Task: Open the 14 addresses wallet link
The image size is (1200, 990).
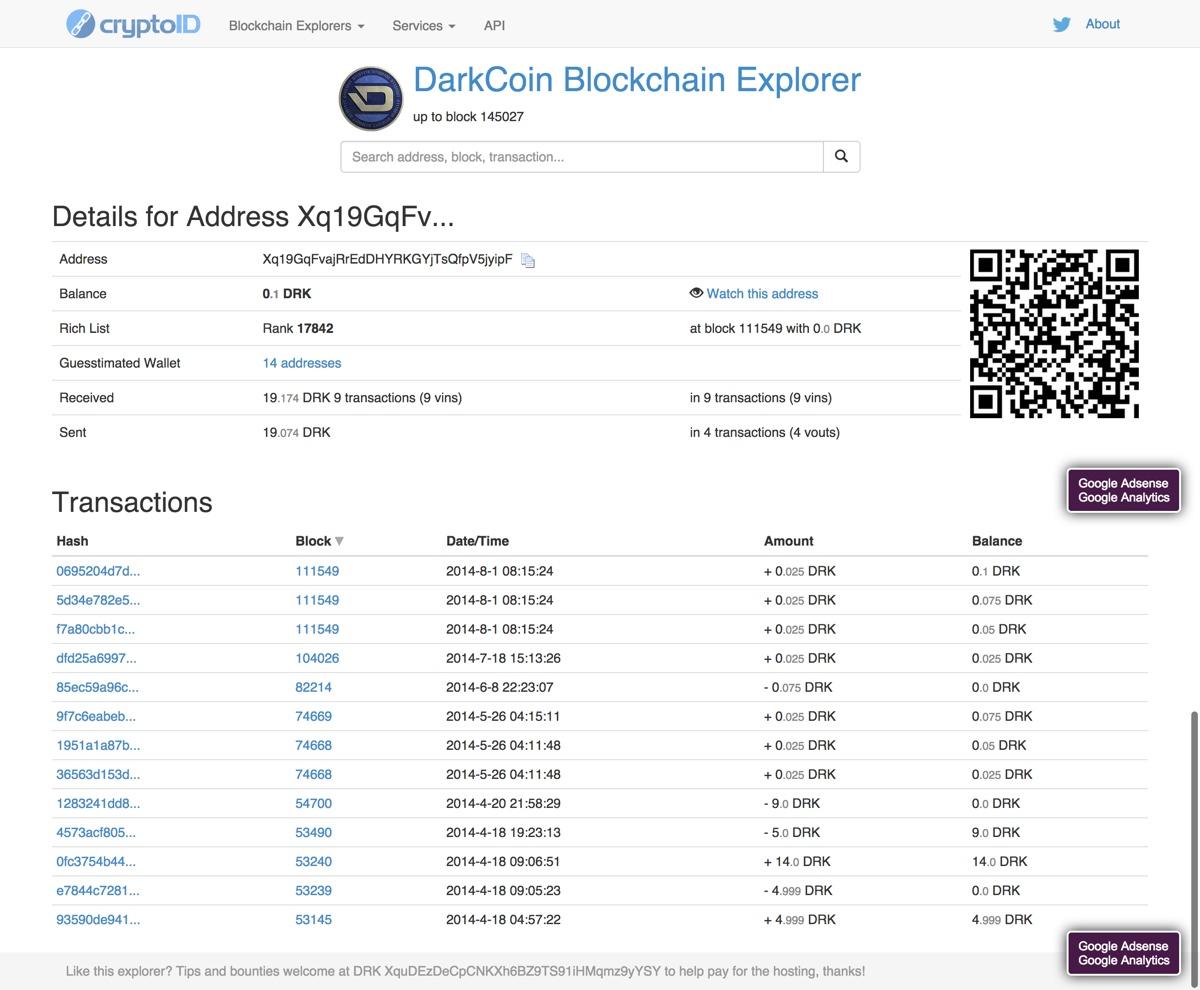Action: point(302,363)
